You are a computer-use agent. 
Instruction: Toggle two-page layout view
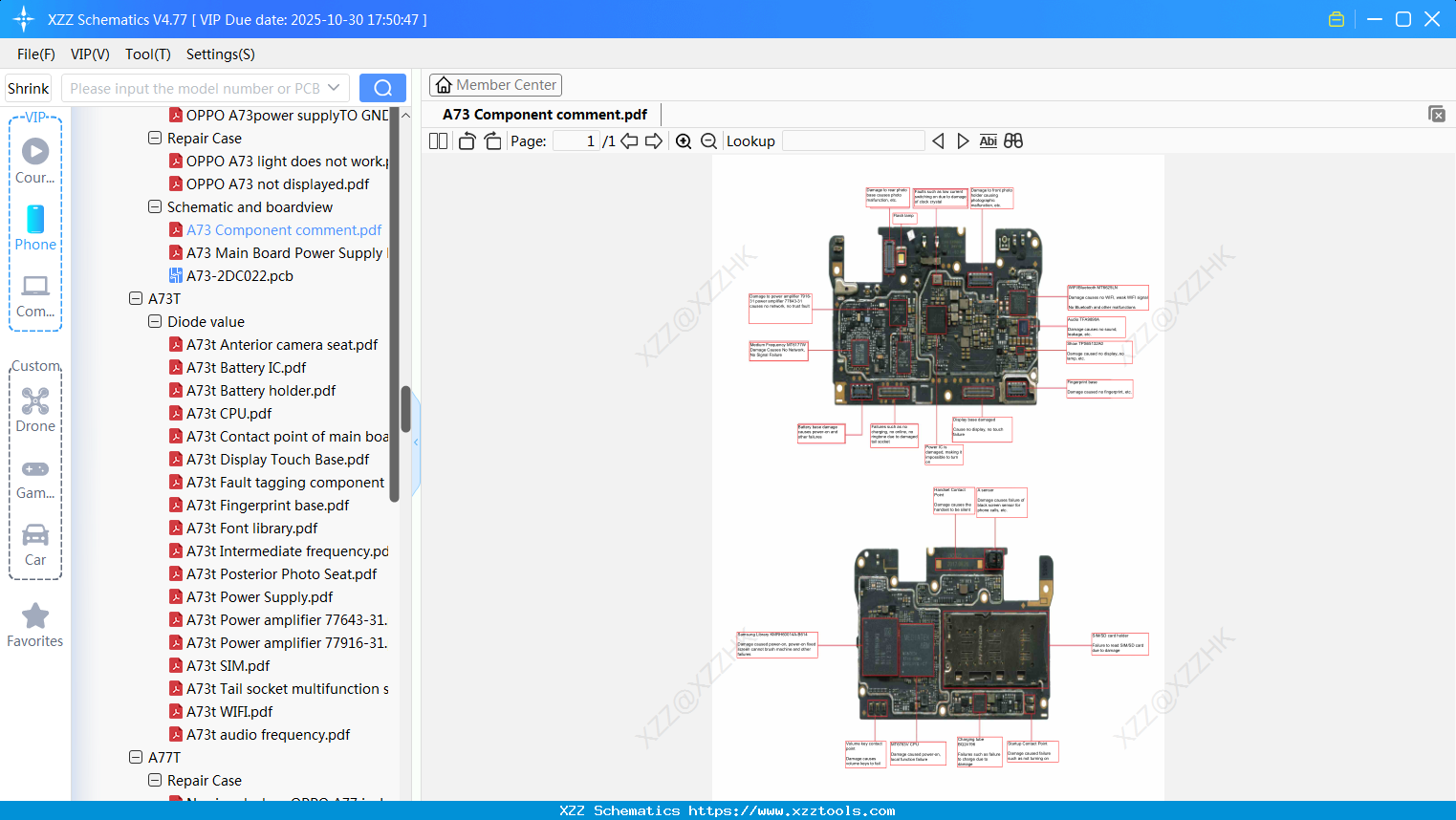[x=438, y=140]
